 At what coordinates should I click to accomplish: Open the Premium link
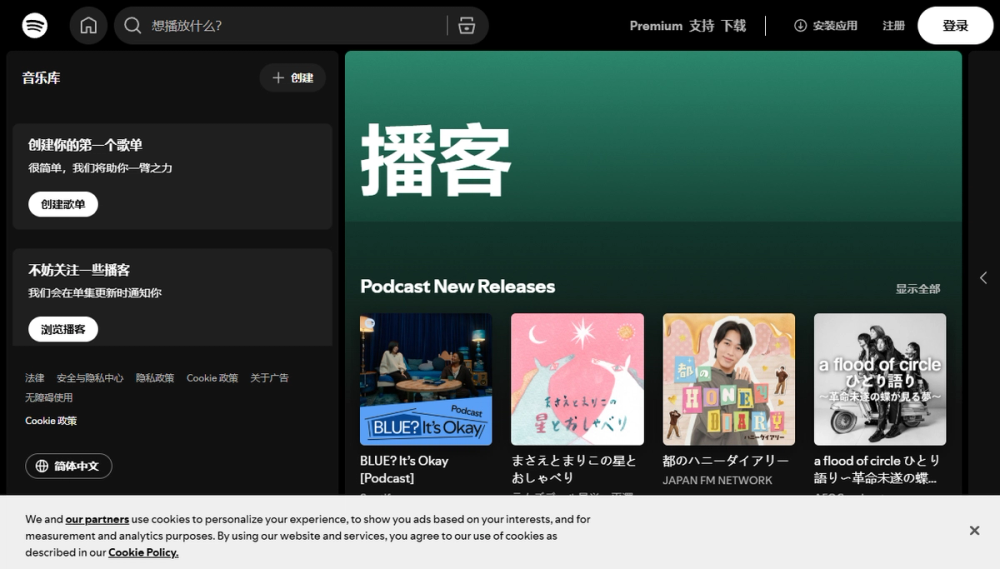tap(656, 26)
